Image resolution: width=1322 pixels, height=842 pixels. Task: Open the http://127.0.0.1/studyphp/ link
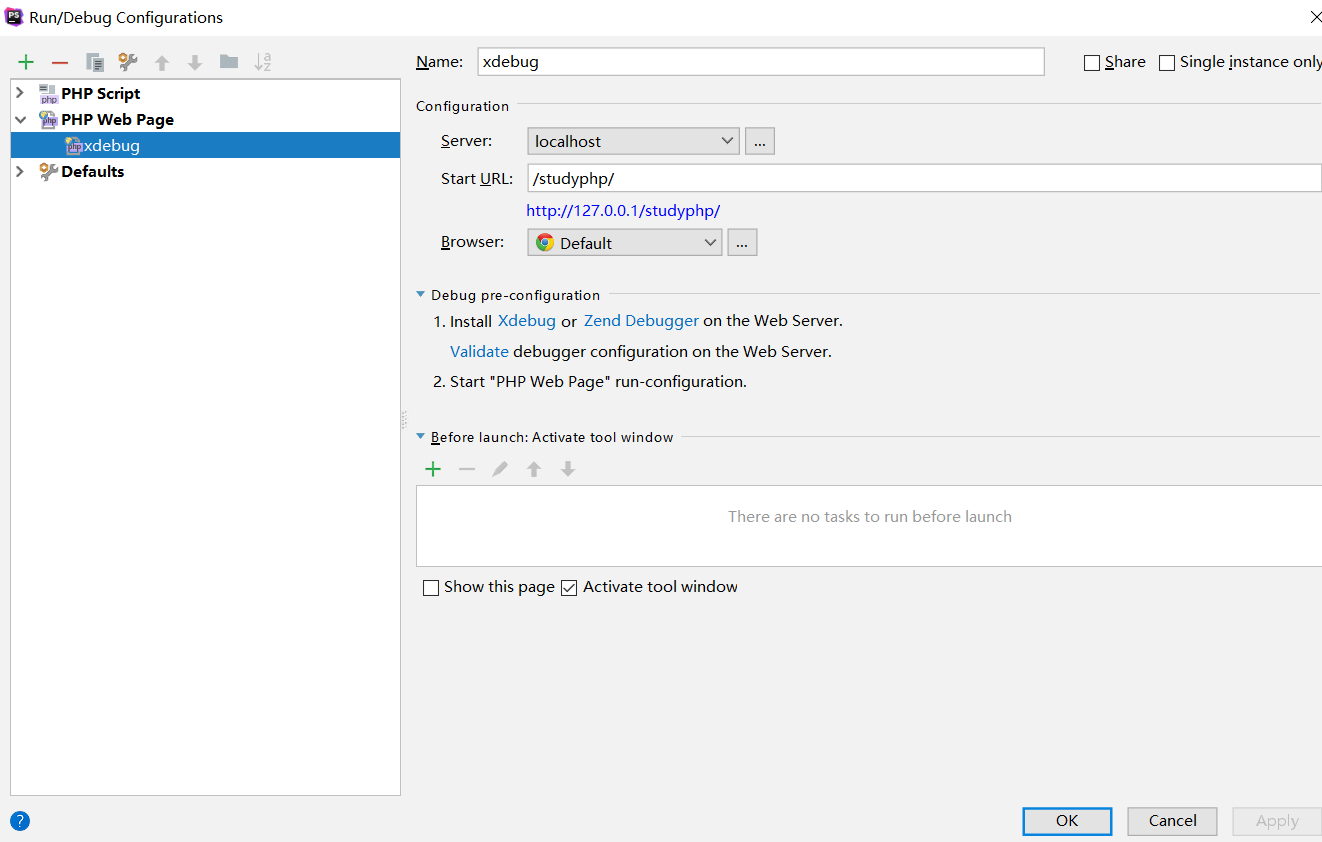[623, 210]
